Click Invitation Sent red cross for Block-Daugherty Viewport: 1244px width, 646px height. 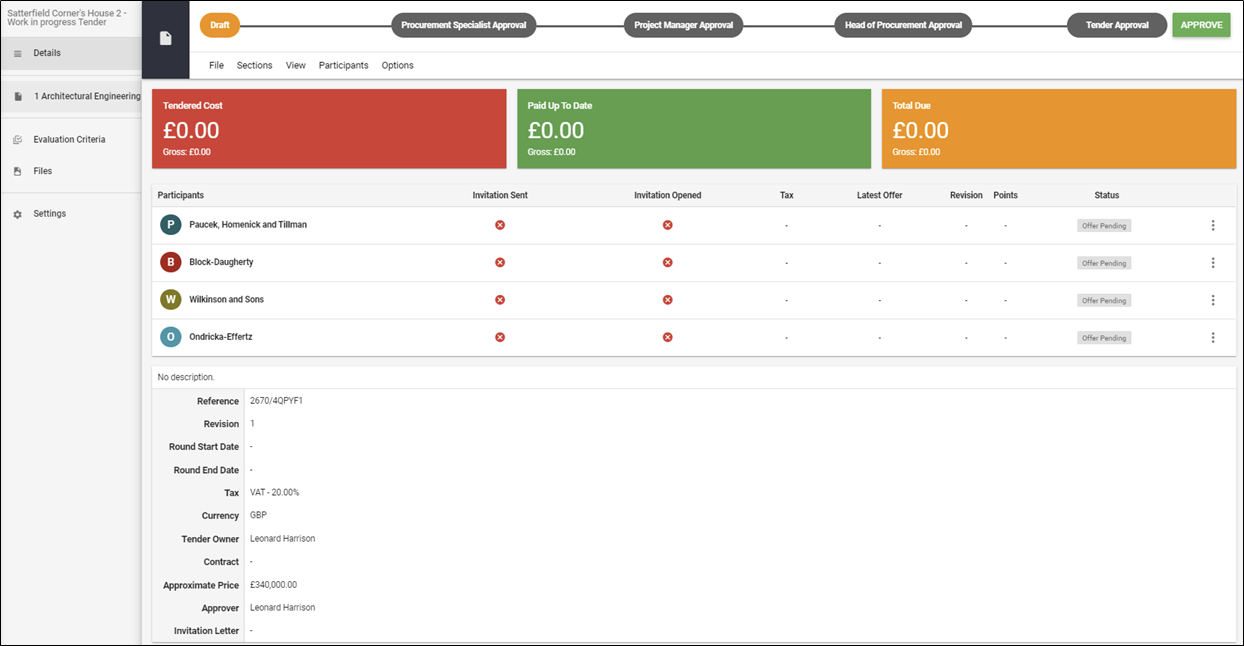point(500,262)
